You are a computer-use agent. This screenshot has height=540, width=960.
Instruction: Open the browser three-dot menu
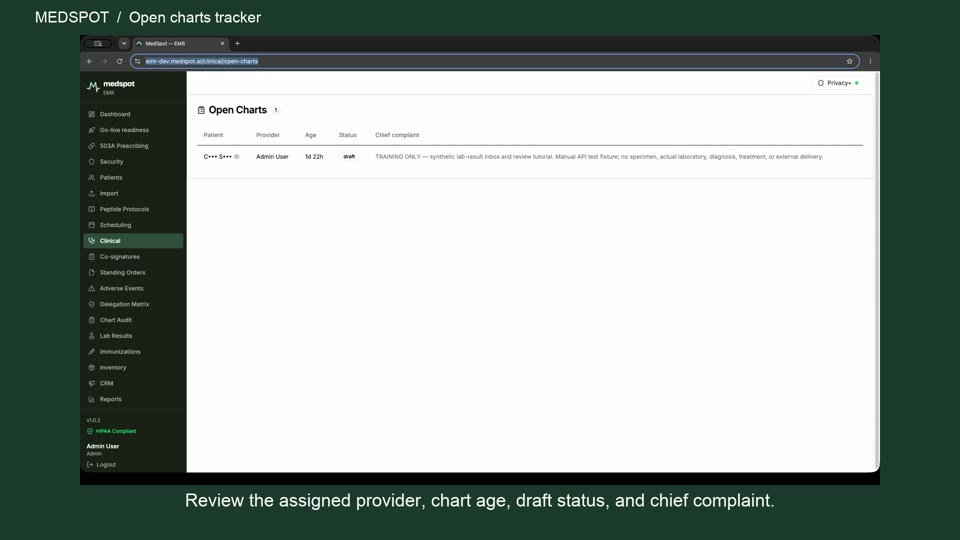pyautogui.click(x=870, y=61)
